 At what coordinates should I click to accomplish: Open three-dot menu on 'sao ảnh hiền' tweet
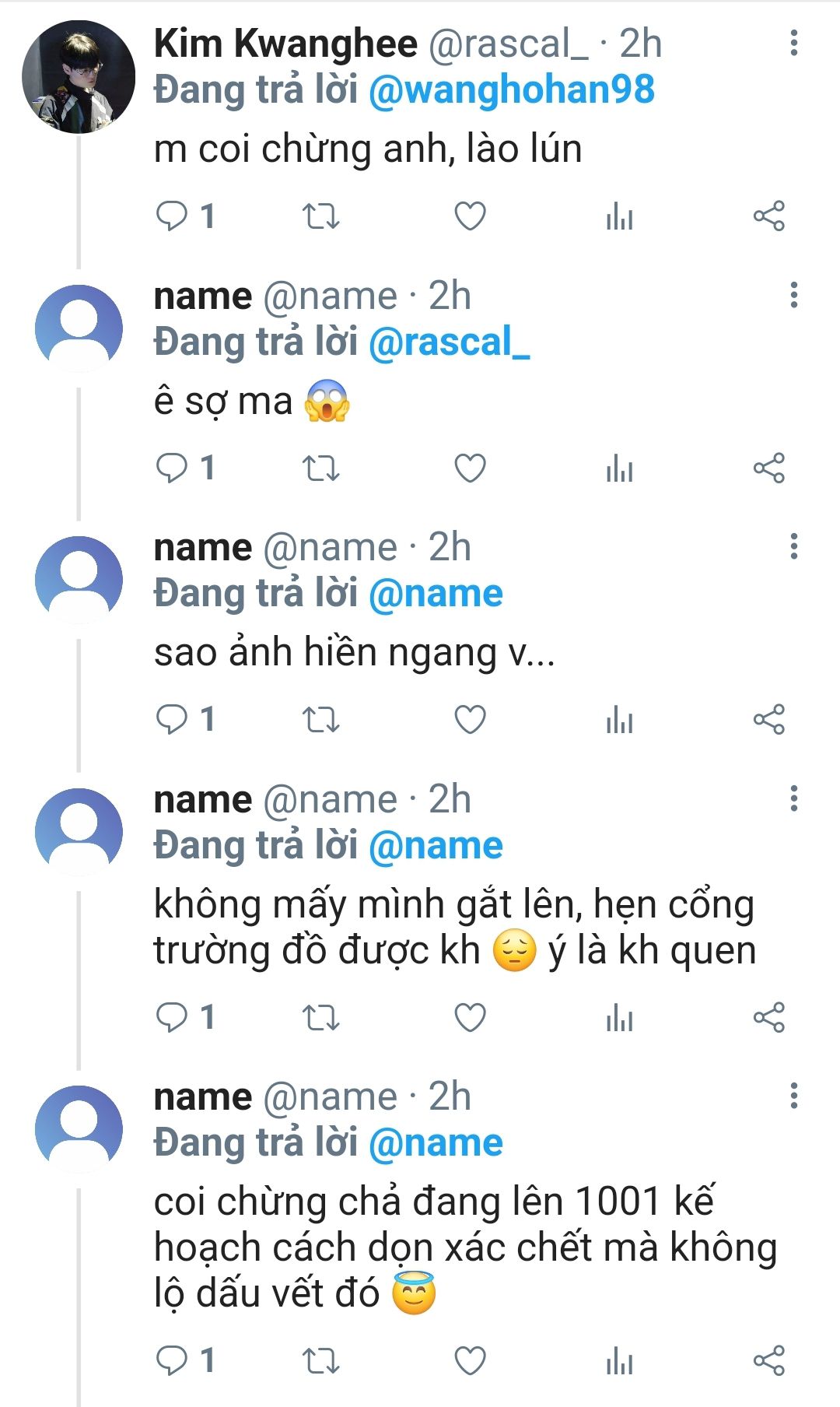(x=794, y=546)
